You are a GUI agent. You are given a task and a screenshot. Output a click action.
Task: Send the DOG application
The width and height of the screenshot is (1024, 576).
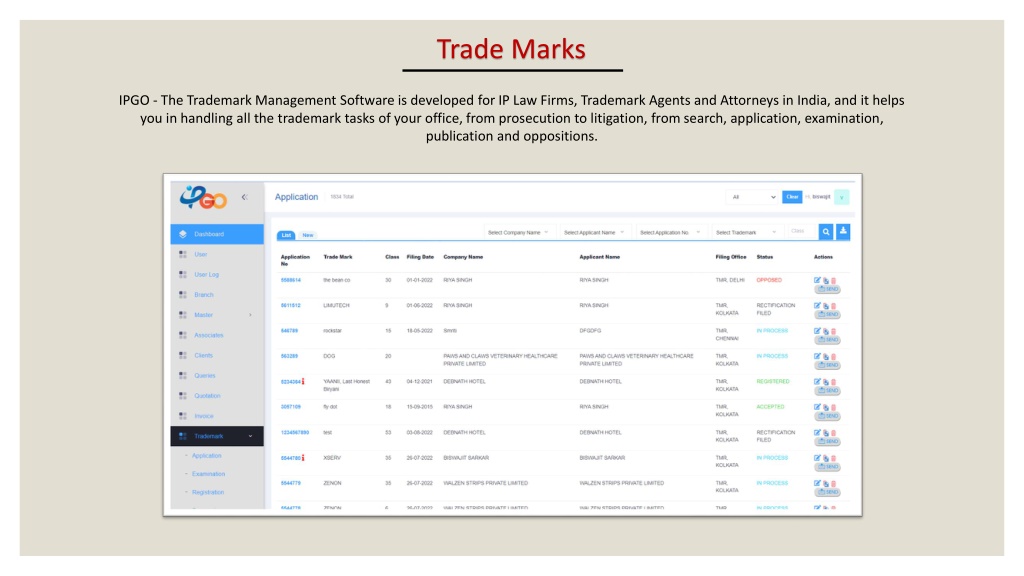coord(827,366)
